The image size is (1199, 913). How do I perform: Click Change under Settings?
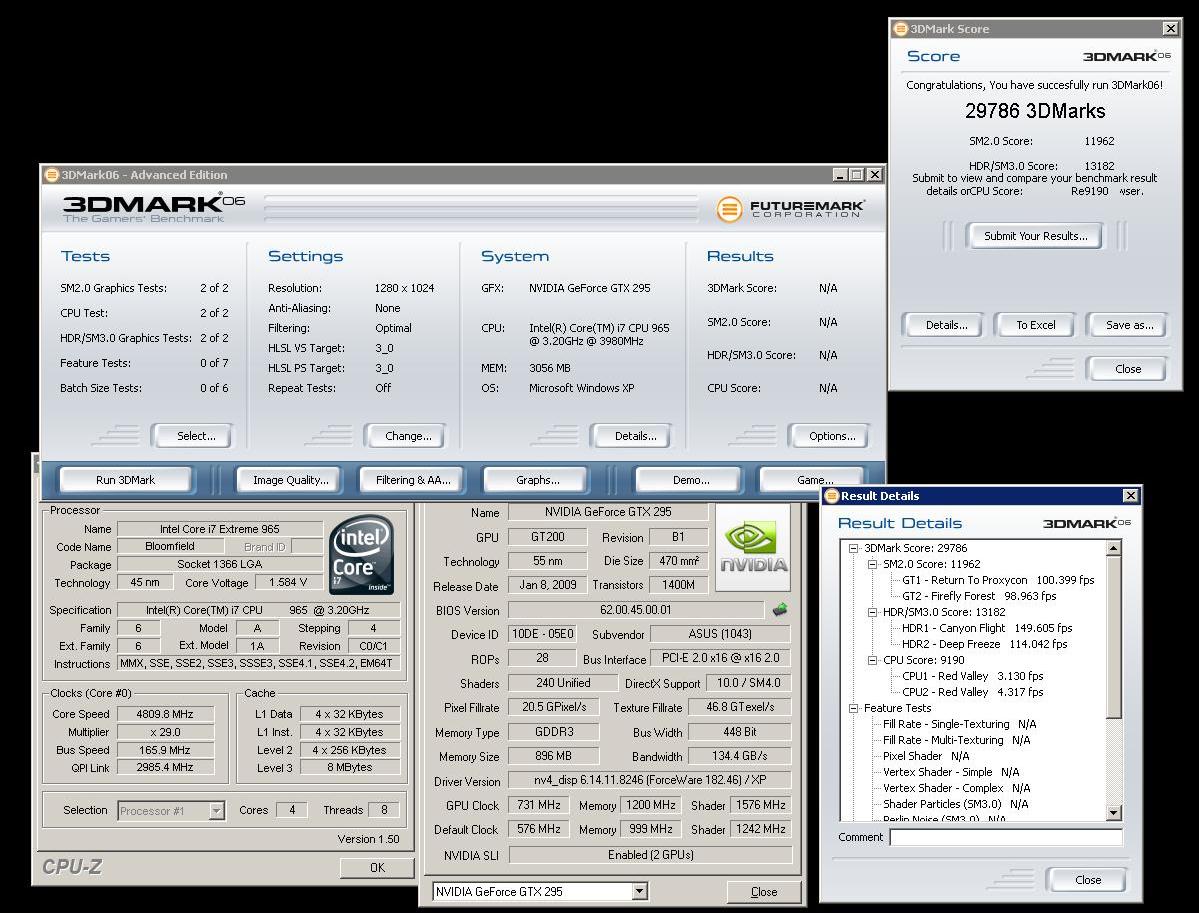pos(408,436)
